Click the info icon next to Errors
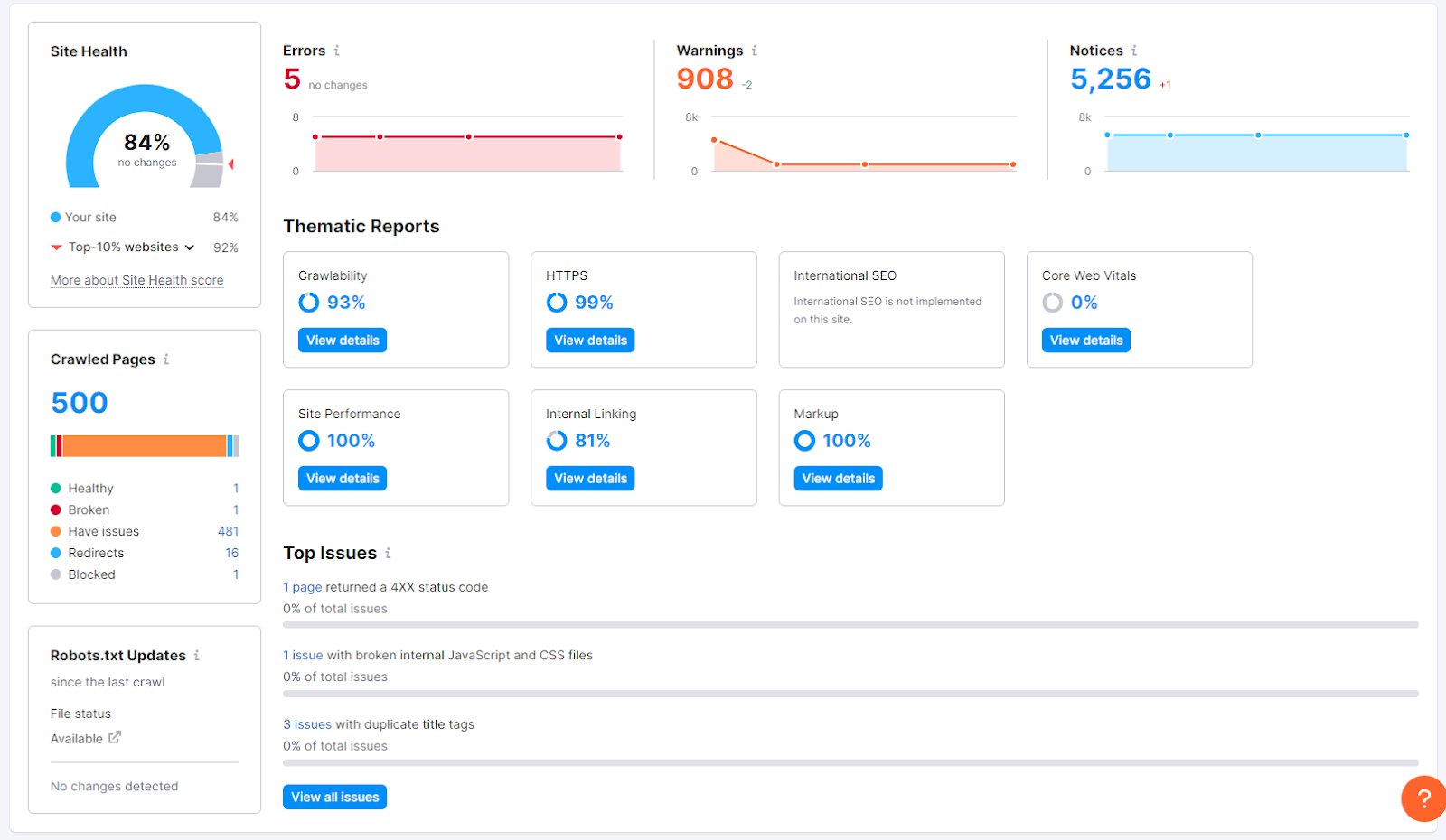Viewport: 1446px width, 840px height. pyautogui.click(x=337, y=51)
